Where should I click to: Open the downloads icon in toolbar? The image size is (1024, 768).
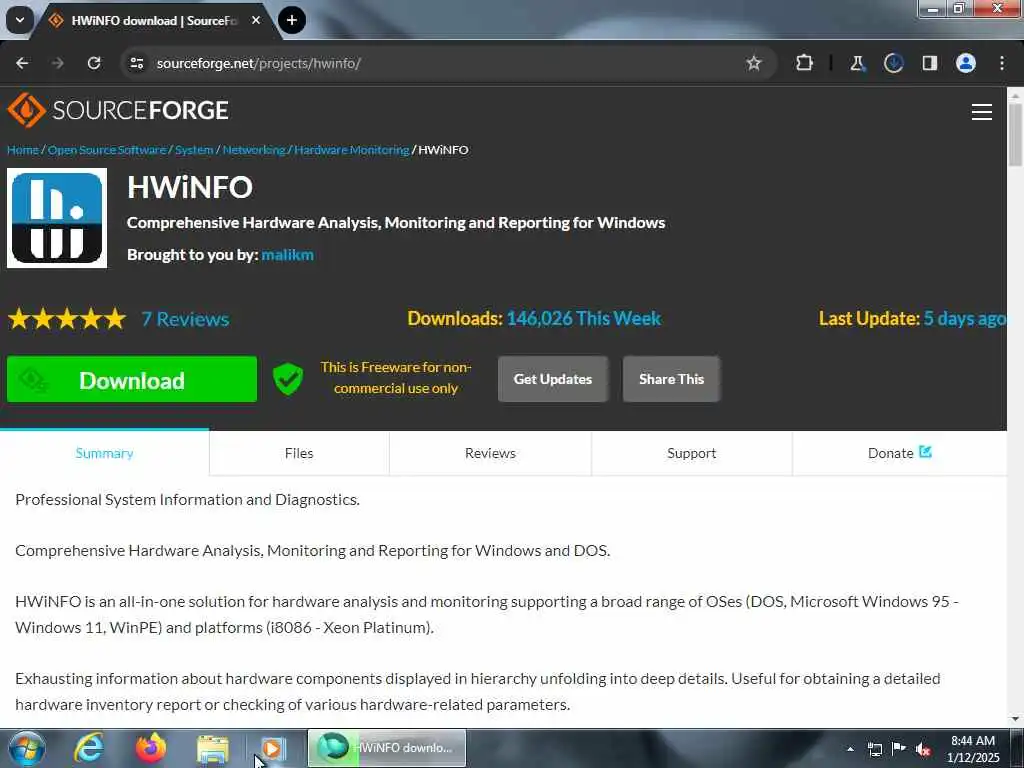click(x=893, y=63)
